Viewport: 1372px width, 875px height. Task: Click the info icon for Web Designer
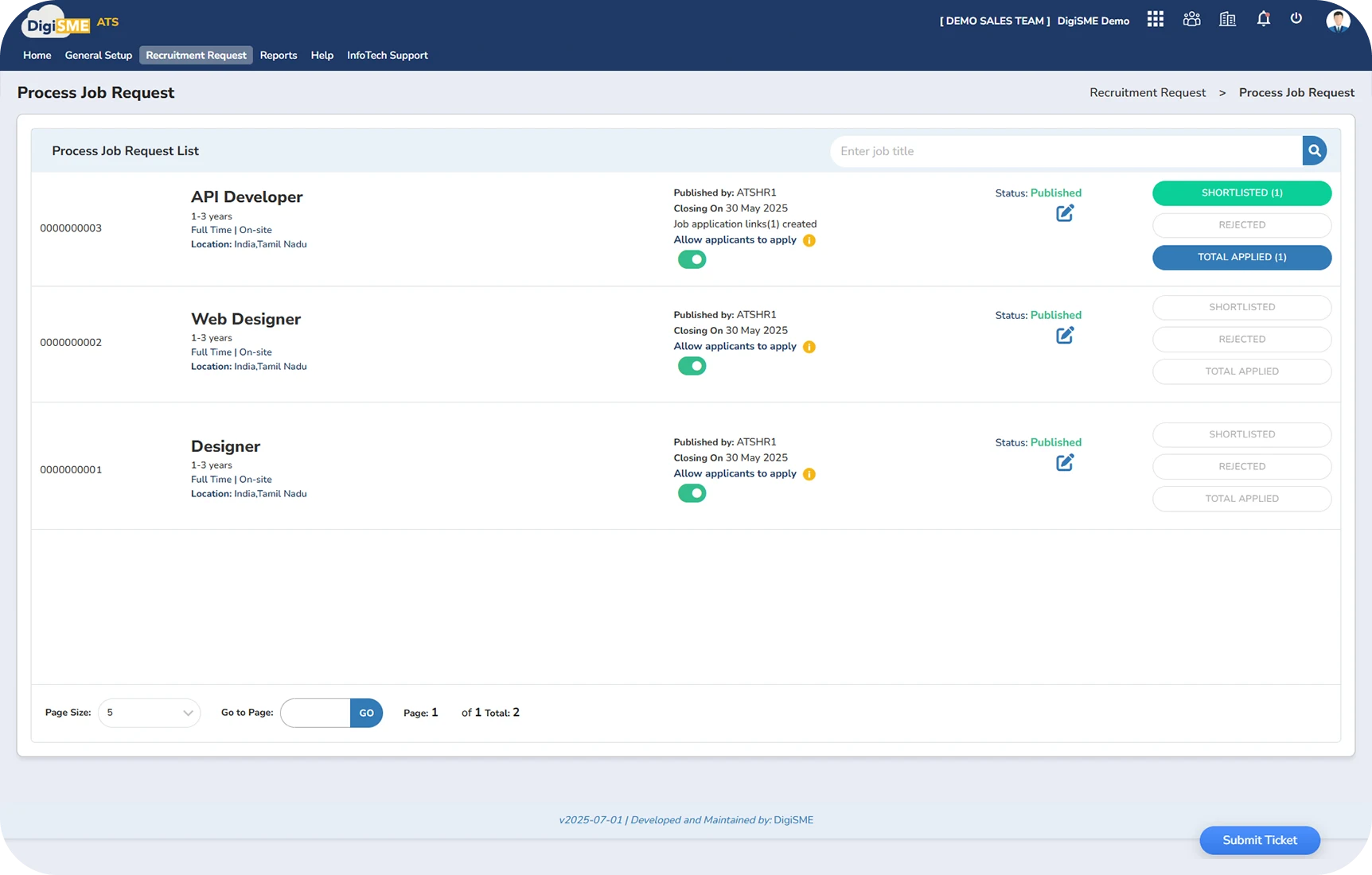(809, 347)
